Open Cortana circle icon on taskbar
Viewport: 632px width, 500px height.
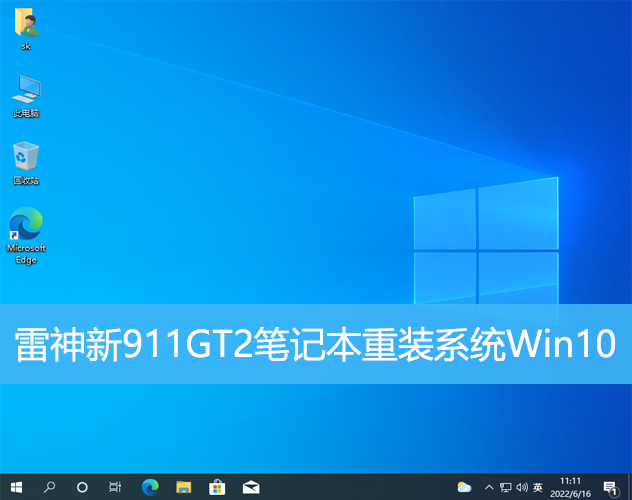pos(82,487)
